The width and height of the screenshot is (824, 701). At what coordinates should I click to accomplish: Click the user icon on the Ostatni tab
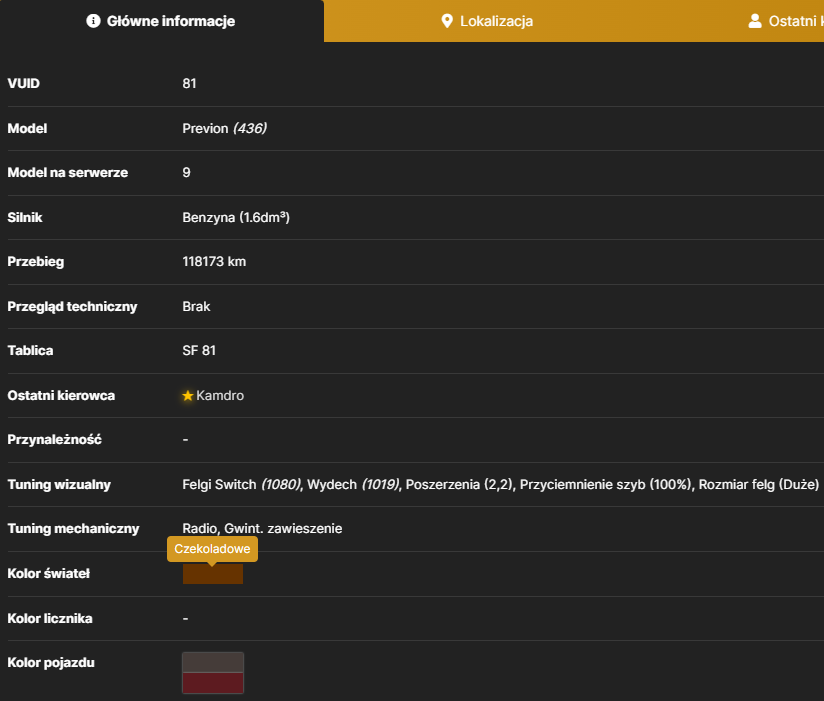click(x=755, y=21)
